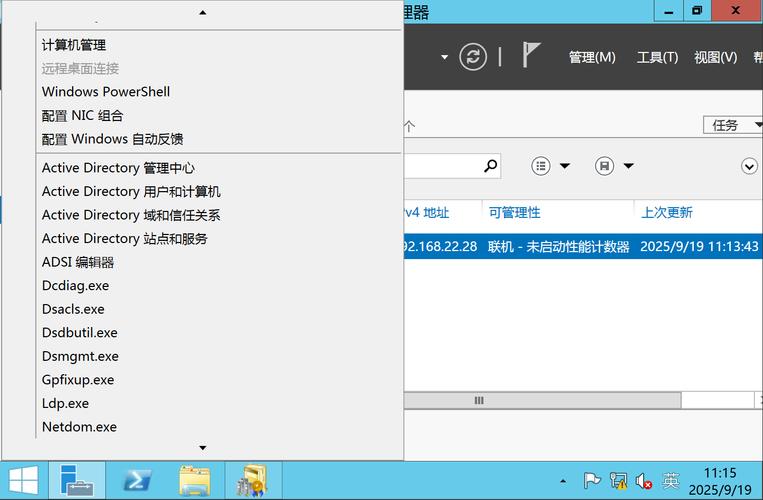Run Dsmgmt.exe from the menu

[x=80, y=356]
